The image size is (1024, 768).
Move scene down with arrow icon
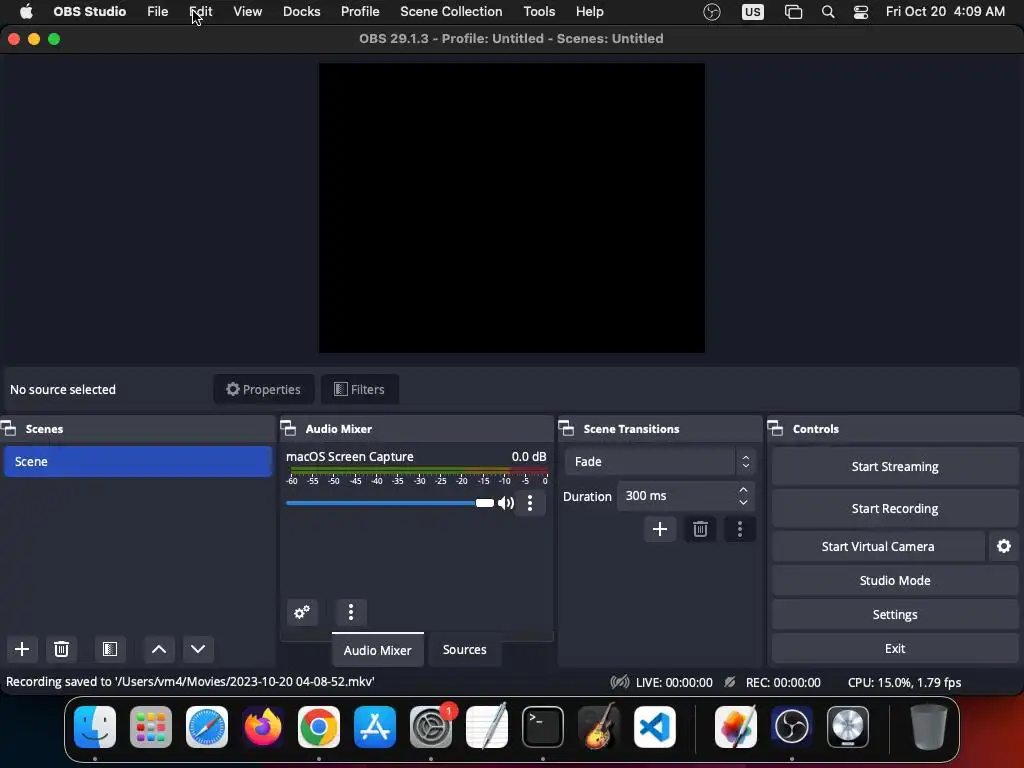198,649
